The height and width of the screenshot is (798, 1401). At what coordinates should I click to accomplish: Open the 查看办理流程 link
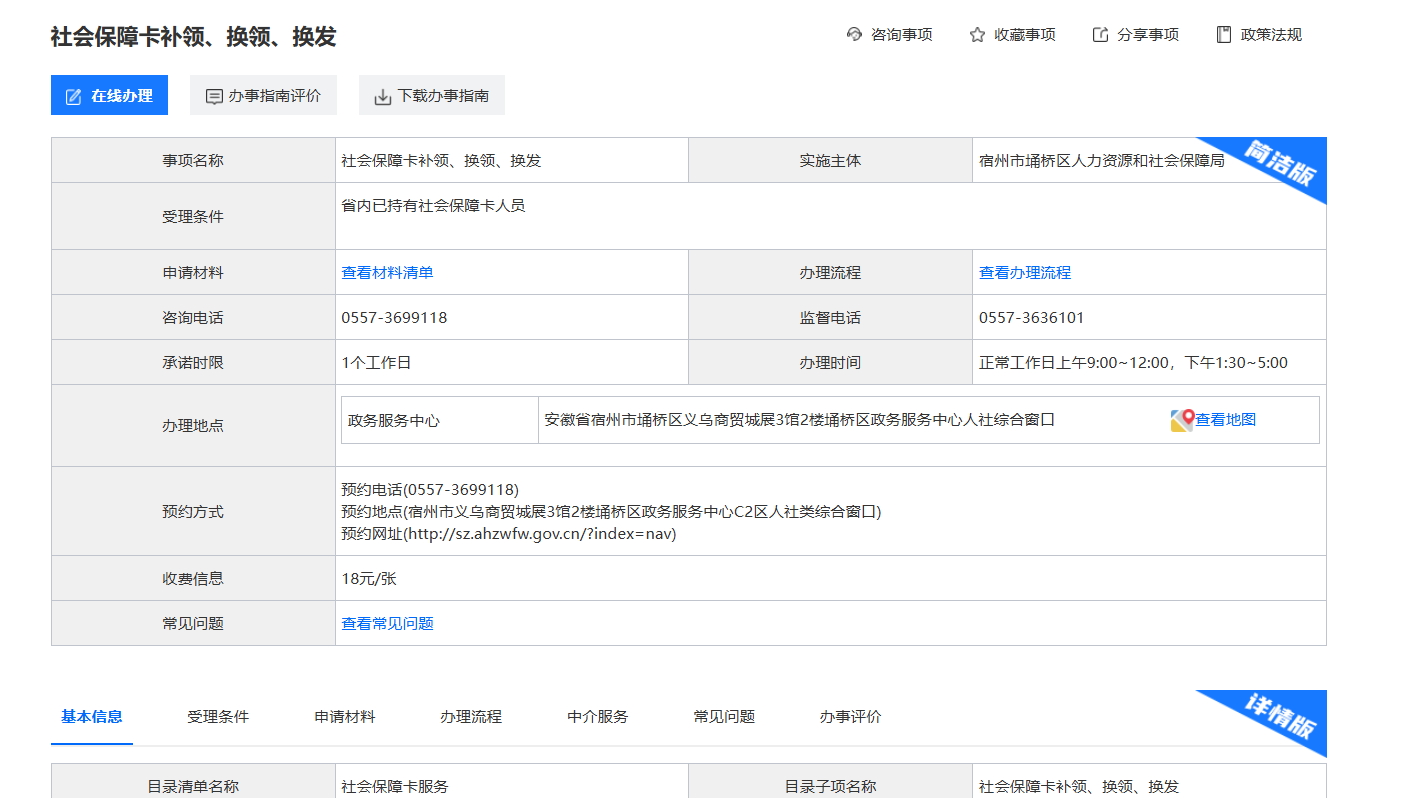[1025, 272]
